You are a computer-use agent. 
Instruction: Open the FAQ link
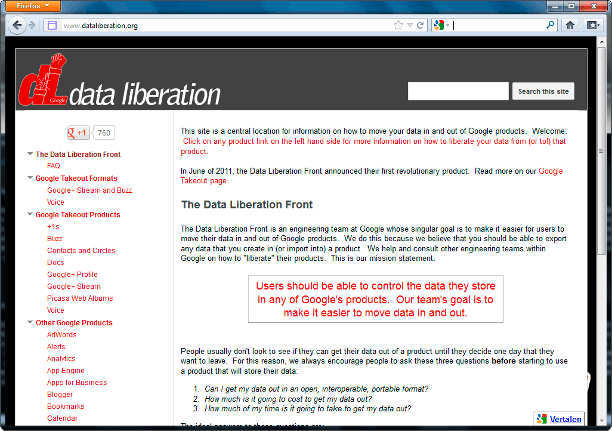tap(53, 166)
